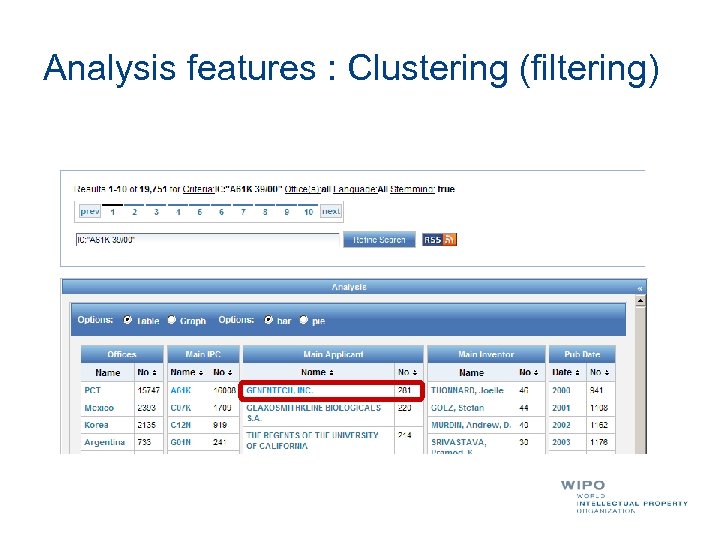Sort Main IPC table by No

tap(223, 372)
